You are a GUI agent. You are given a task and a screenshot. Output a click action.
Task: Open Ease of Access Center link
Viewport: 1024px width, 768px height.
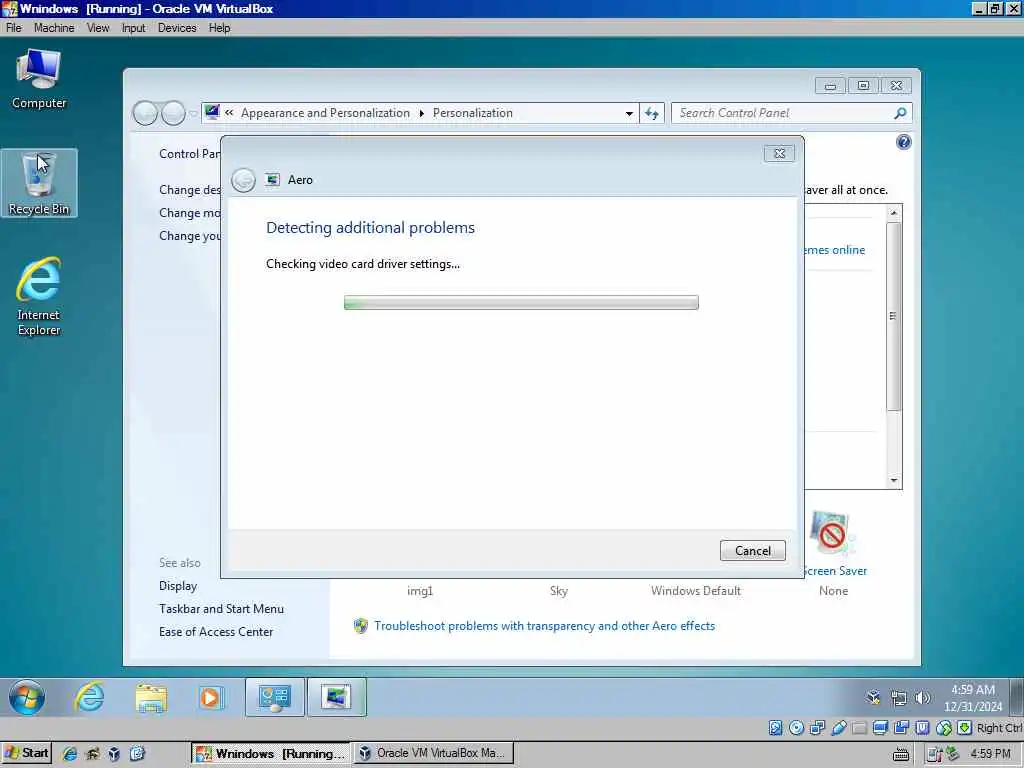[x=216, y=632]
